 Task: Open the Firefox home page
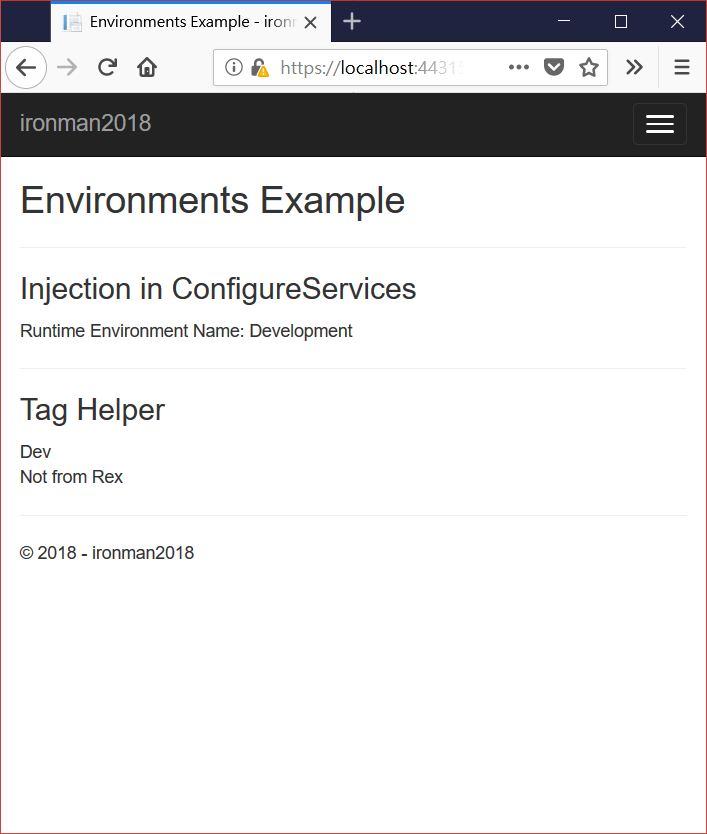[147, 68]
